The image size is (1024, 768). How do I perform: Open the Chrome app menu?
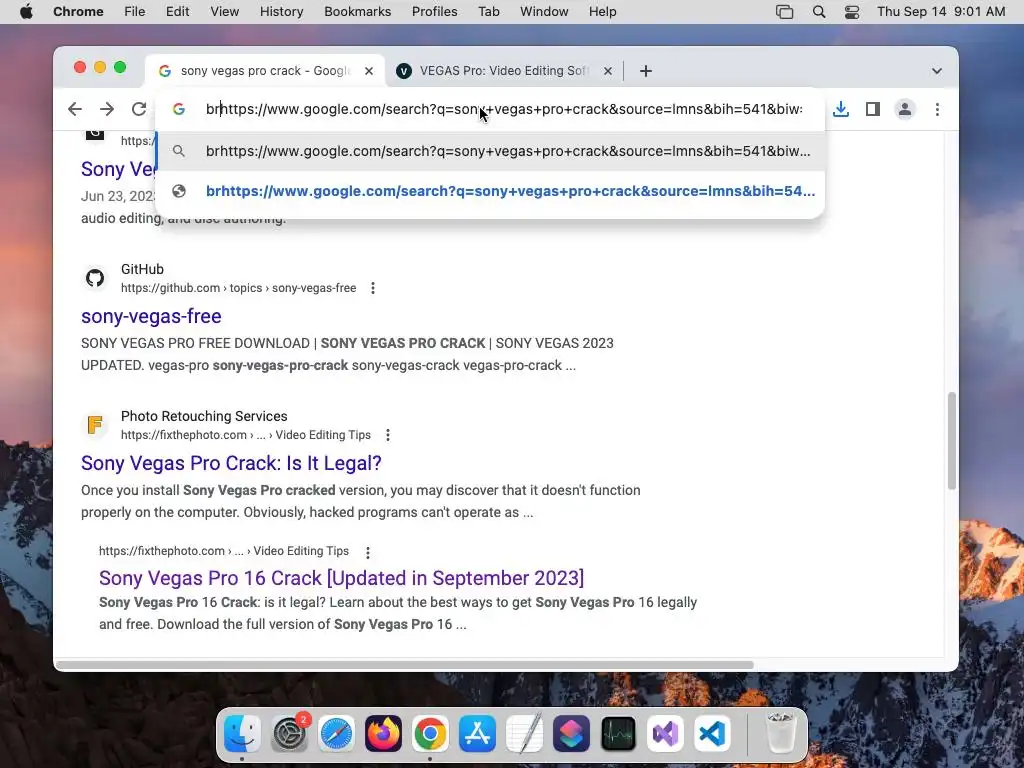(x=78, y=12)
